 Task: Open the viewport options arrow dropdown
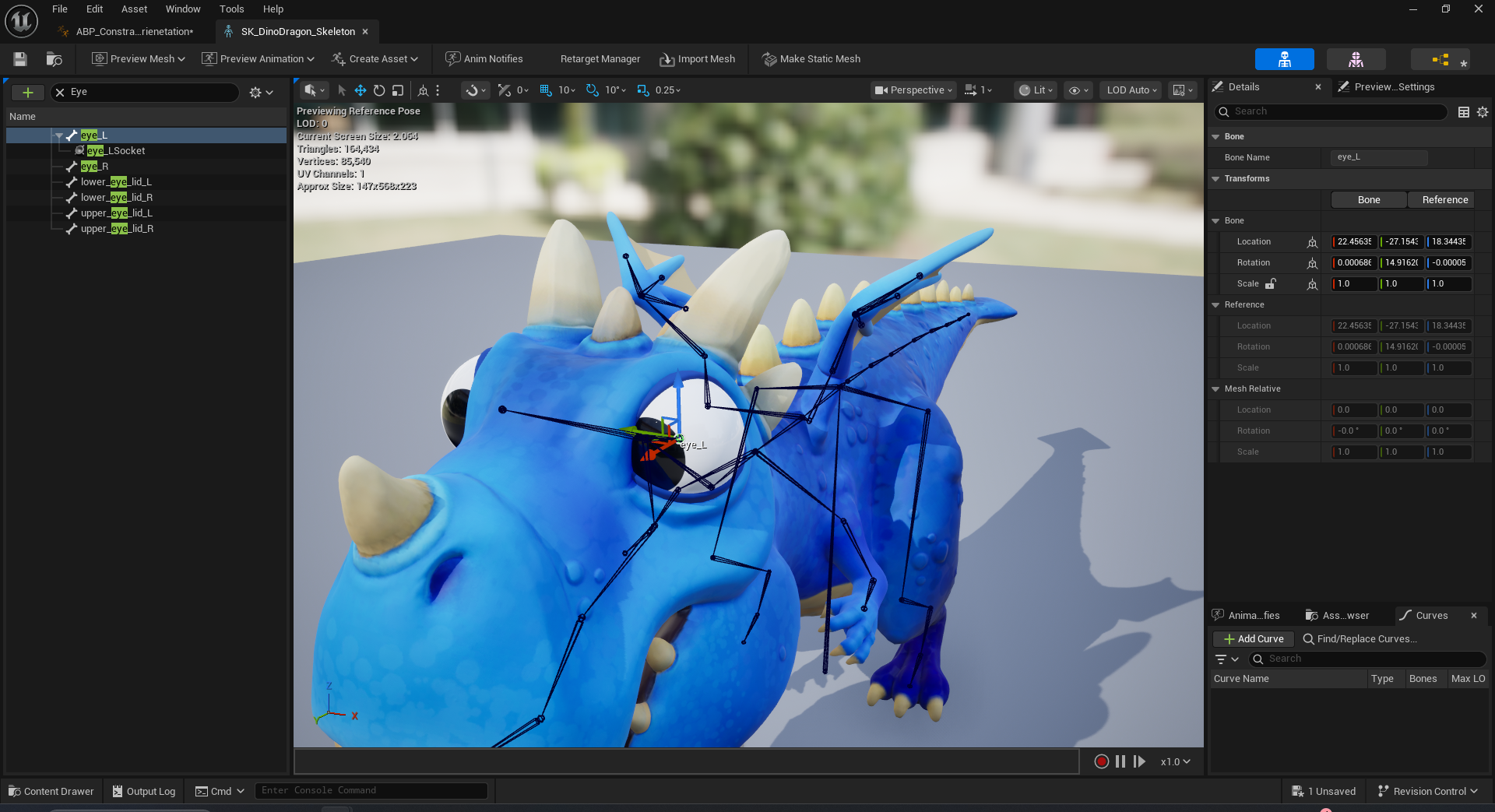click(x=315, y=90)
